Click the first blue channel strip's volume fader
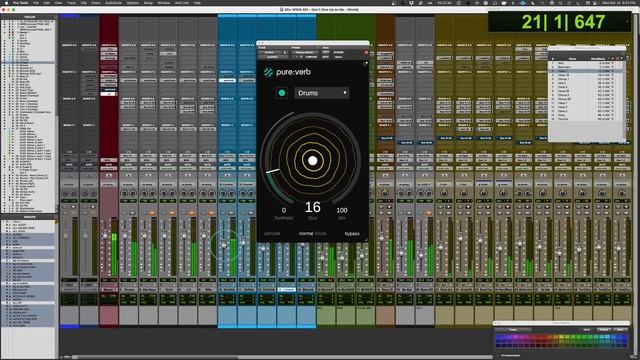Screen dimensions: 640x360 pos(224,245)
